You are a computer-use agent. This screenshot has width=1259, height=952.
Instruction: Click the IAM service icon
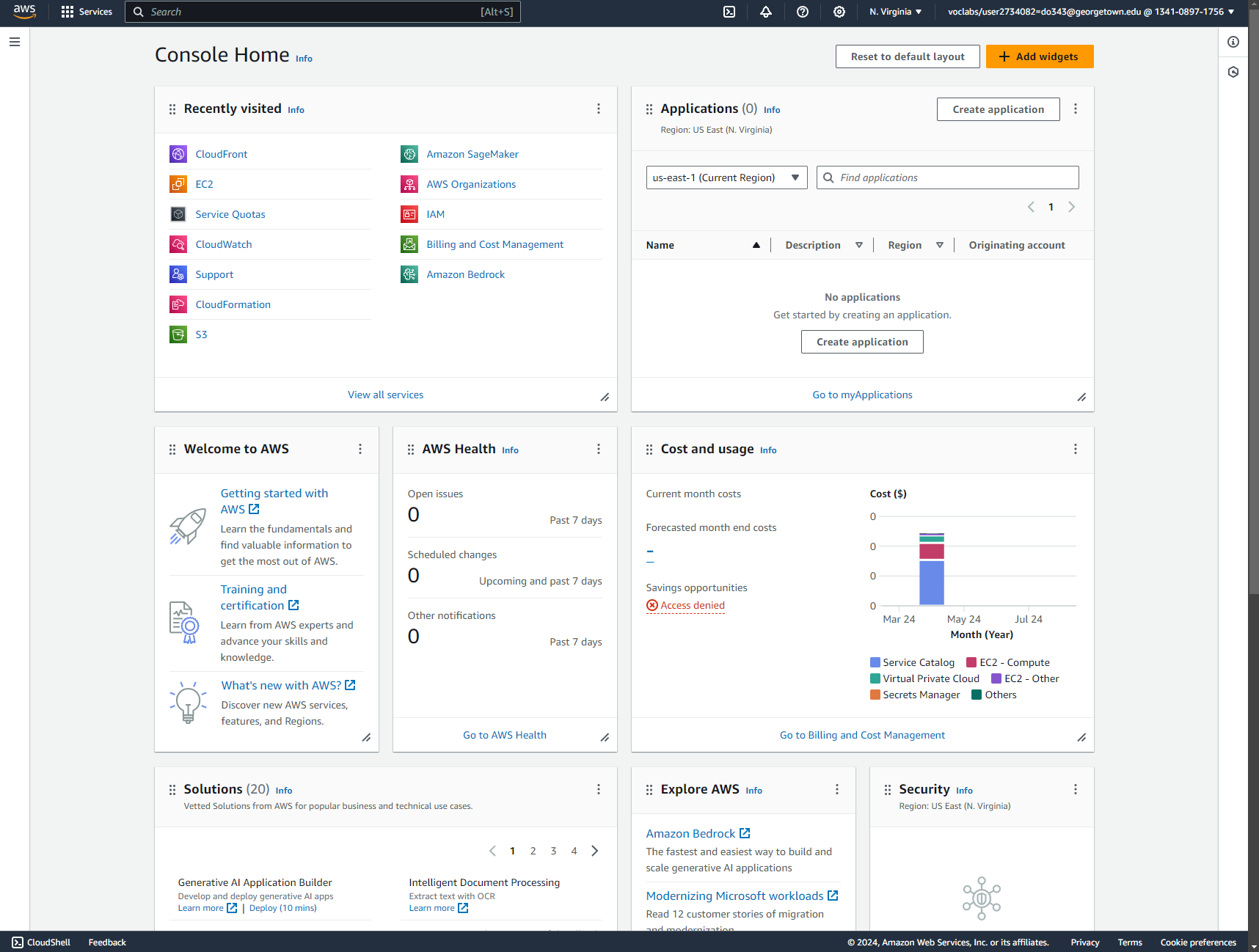coord(409,214)
